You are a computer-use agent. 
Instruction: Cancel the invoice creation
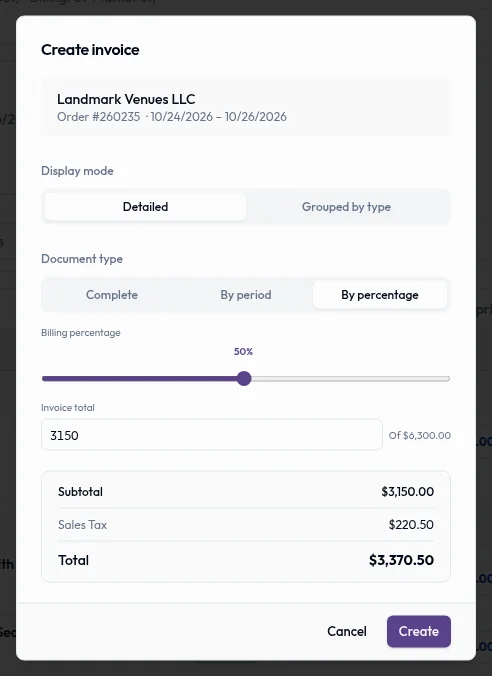347,631
